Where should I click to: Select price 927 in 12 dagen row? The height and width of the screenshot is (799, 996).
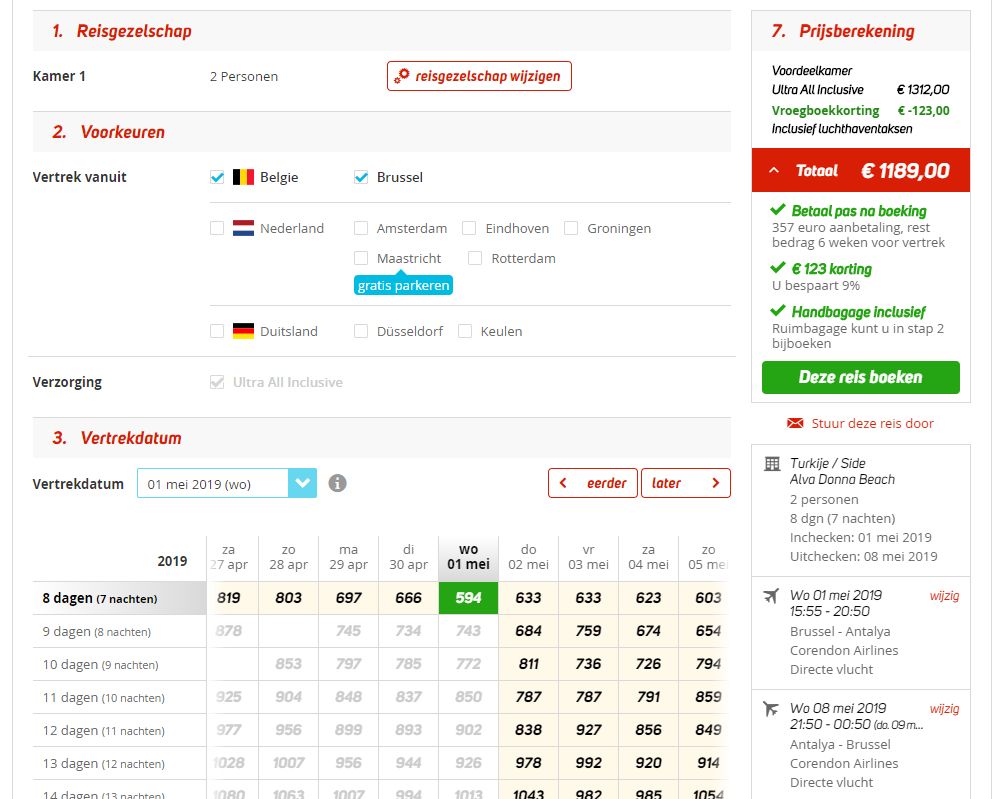click(x=588, y=730)
